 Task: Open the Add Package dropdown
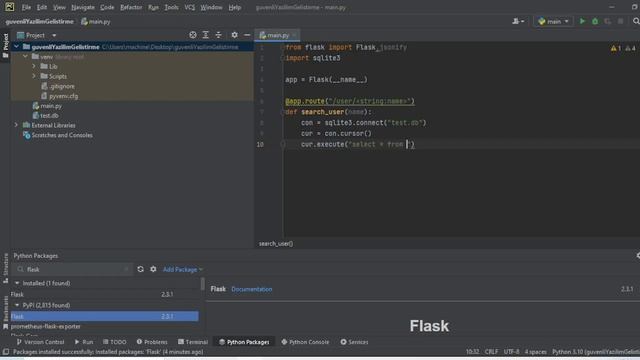[x=182, y=269]
